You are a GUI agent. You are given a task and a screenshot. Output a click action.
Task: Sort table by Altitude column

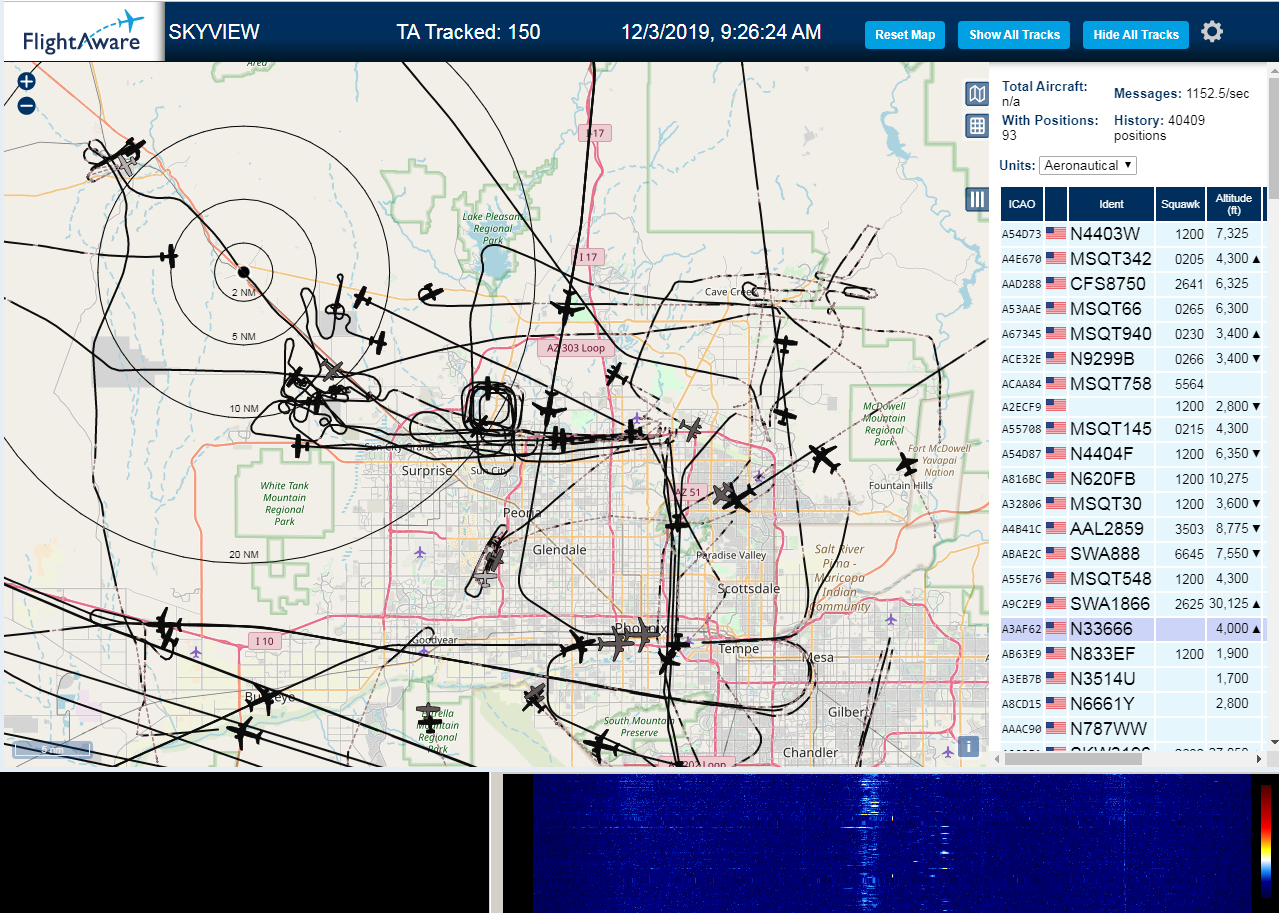(1234, 204)
